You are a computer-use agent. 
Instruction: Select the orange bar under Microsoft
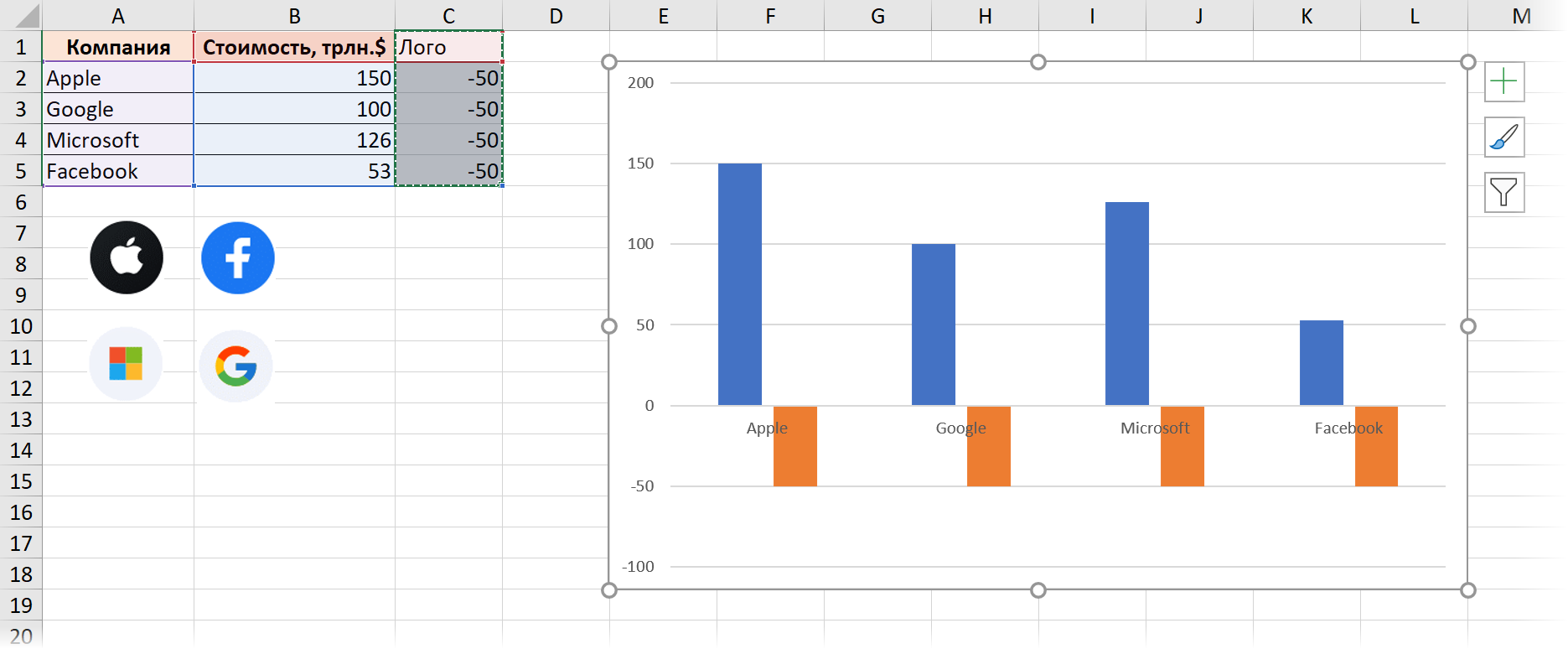[x=1182, y=446]
